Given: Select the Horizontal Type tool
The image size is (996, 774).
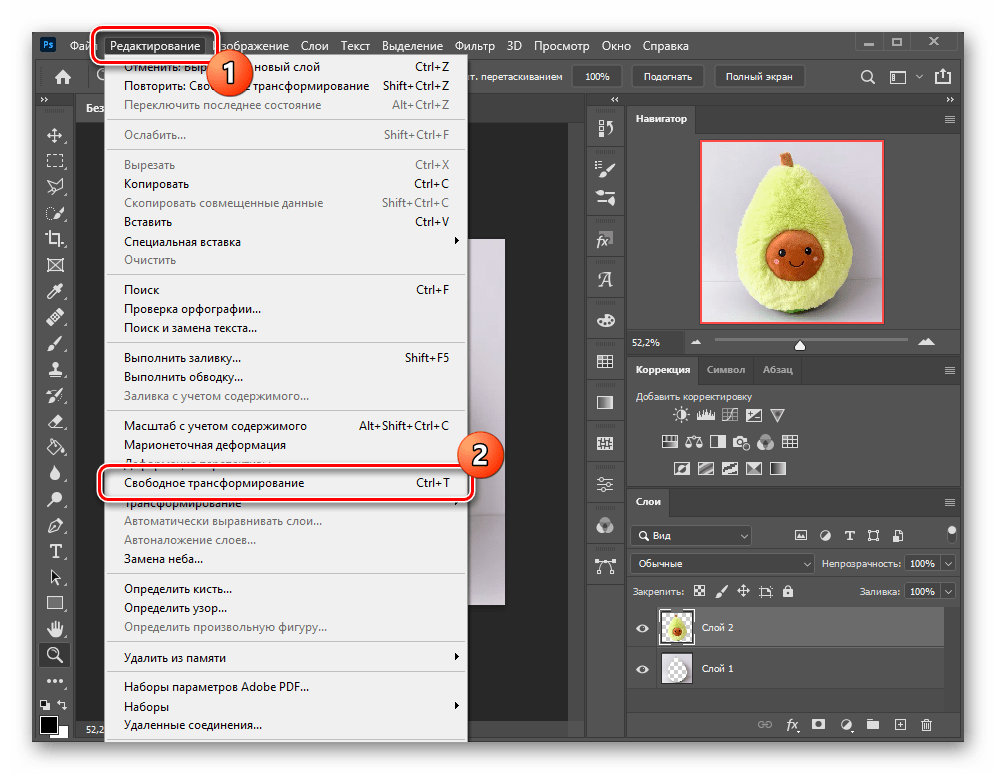Looking at the screenshot, I should (55, 551).
